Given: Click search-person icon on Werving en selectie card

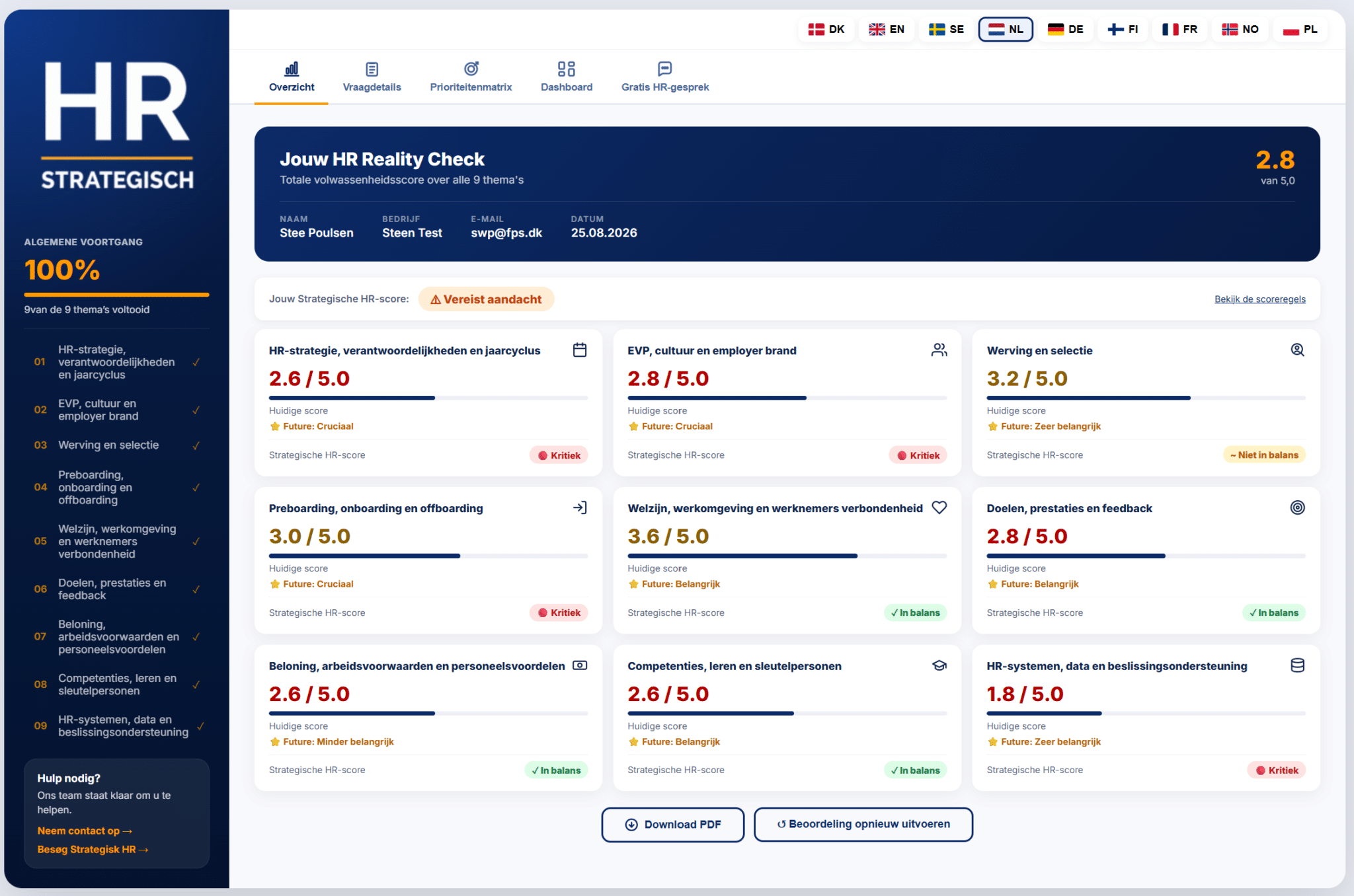Looking at the screenshot, I should (1298, 350).
